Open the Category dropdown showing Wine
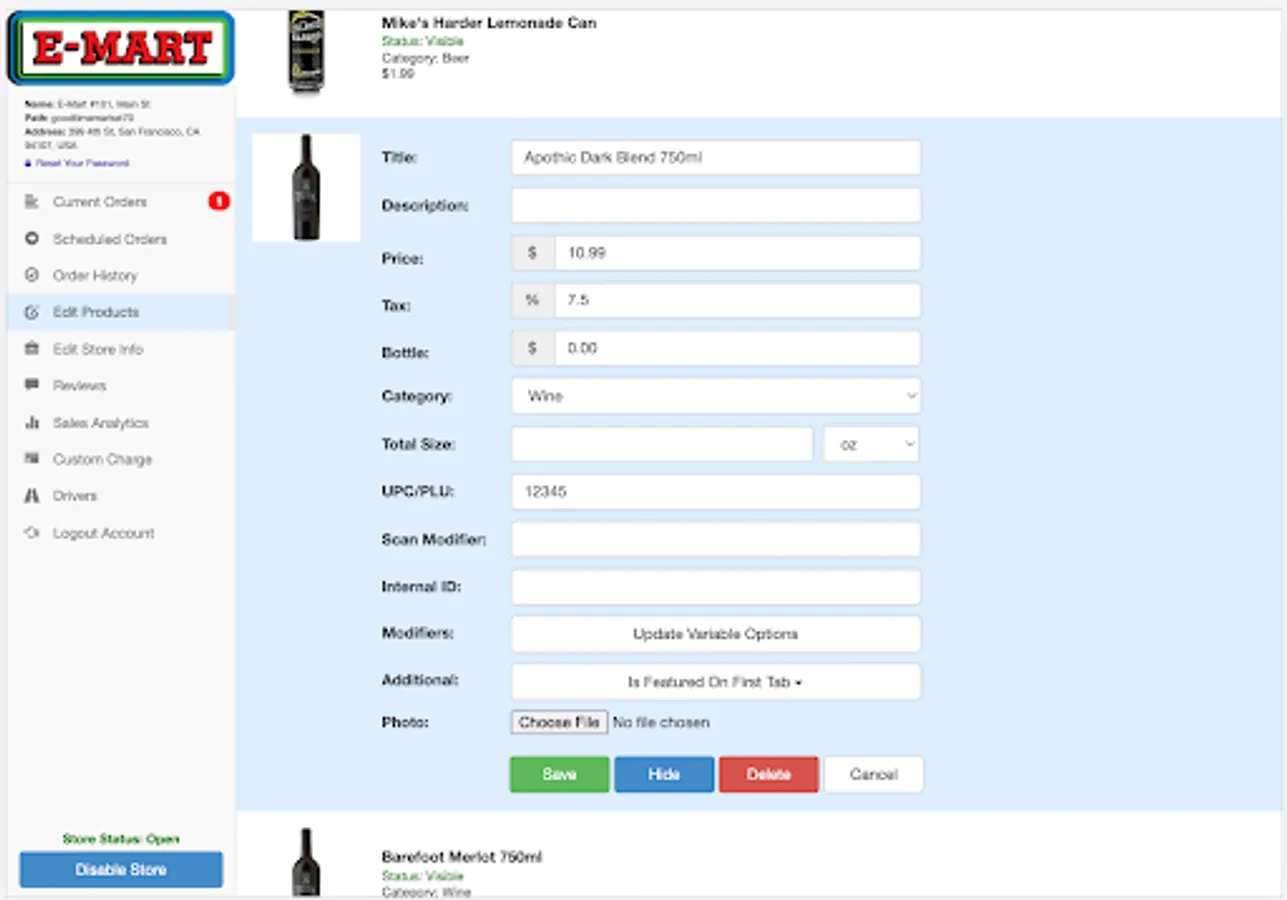 (x=716, y=396)
